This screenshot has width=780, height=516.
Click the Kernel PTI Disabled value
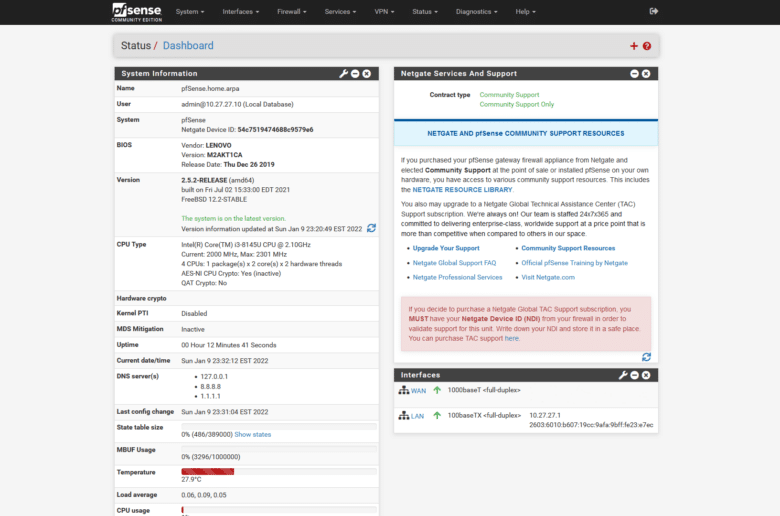pos(194,314)
